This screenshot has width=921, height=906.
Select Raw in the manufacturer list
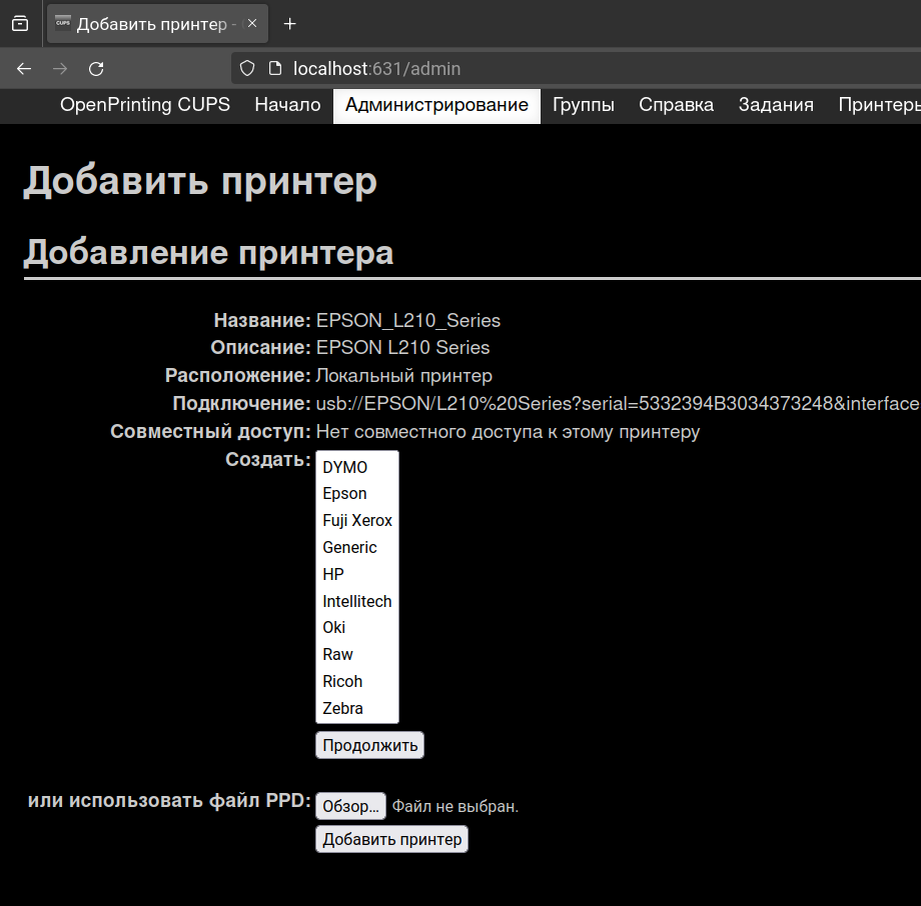pos(357,655)
